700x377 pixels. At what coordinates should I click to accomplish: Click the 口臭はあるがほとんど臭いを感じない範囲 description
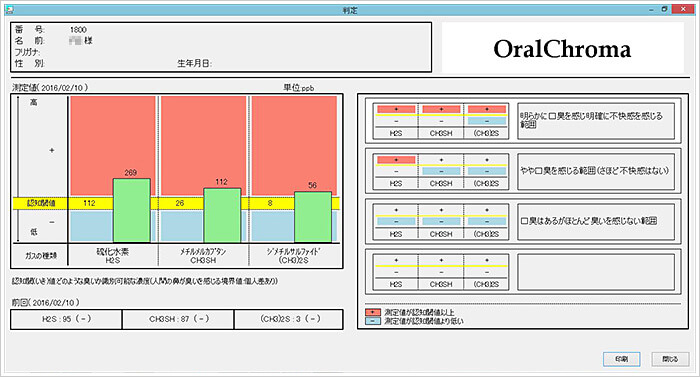point(596,221)
